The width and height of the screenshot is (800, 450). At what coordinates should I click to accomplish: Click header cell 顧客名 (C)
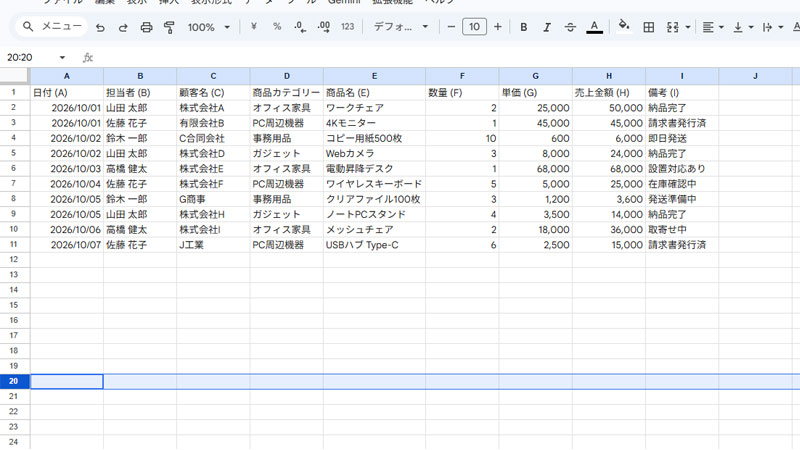(x=213, y=92)
